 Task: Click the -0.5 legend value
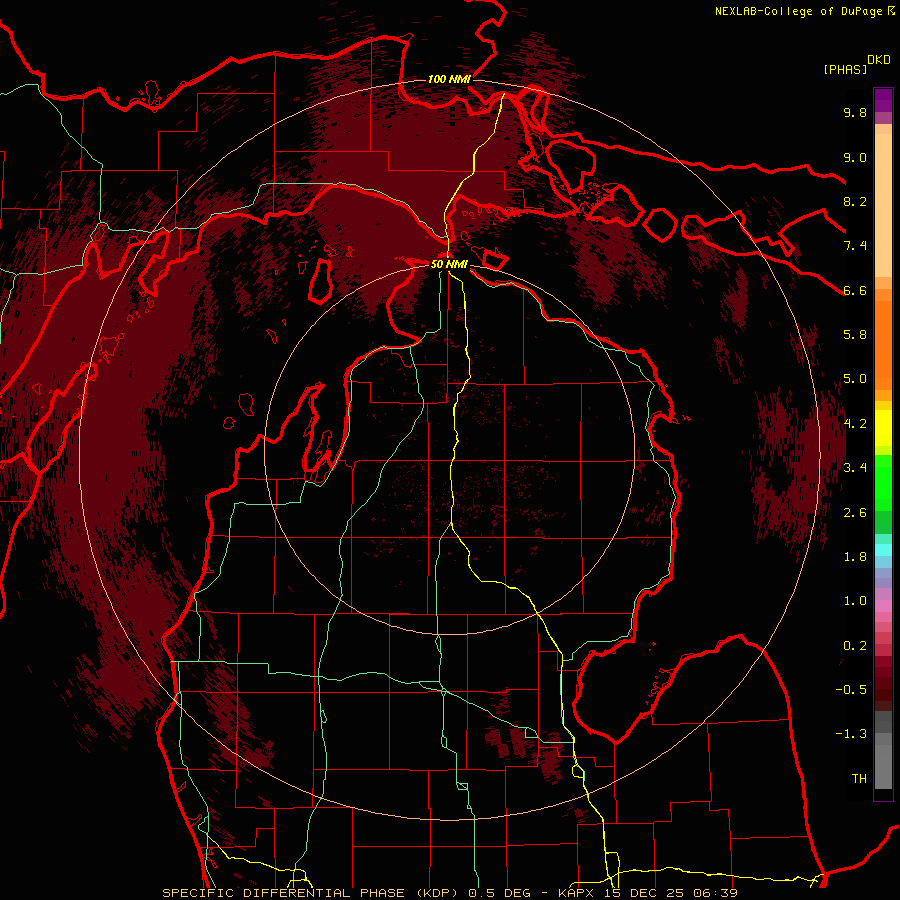click(851, 690)
